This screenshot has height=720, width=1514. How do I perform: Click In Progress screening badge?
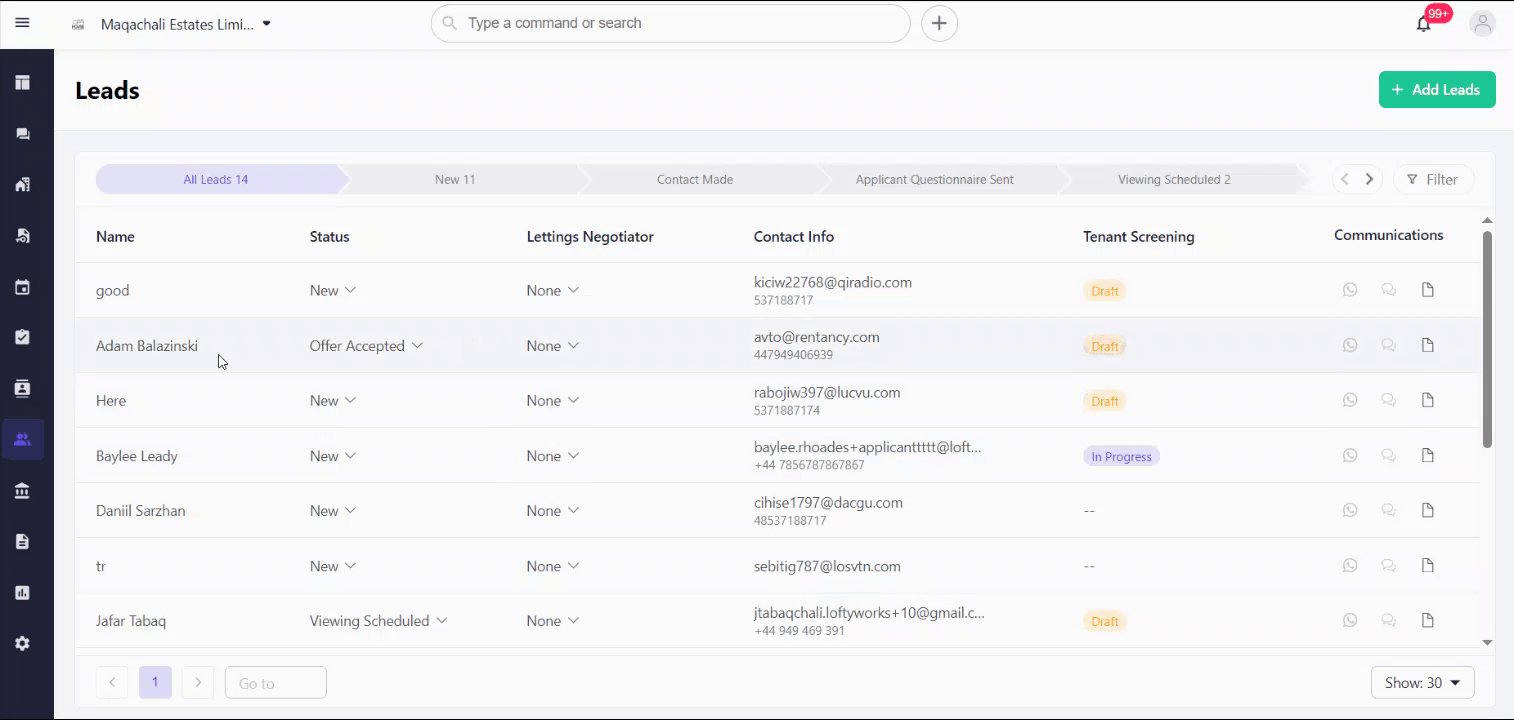[1121, 457]
